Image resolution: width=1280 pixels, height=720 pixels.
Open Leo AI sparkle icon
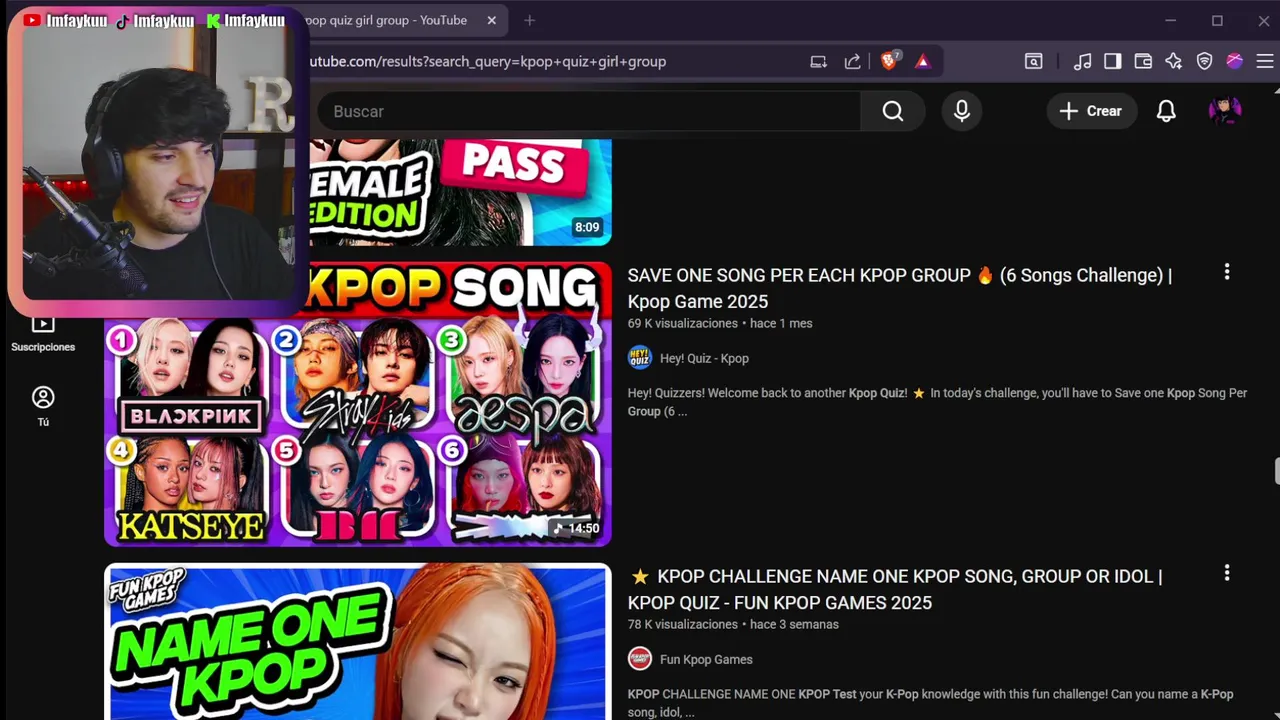pyautogui.click(x=1174, y=61)
